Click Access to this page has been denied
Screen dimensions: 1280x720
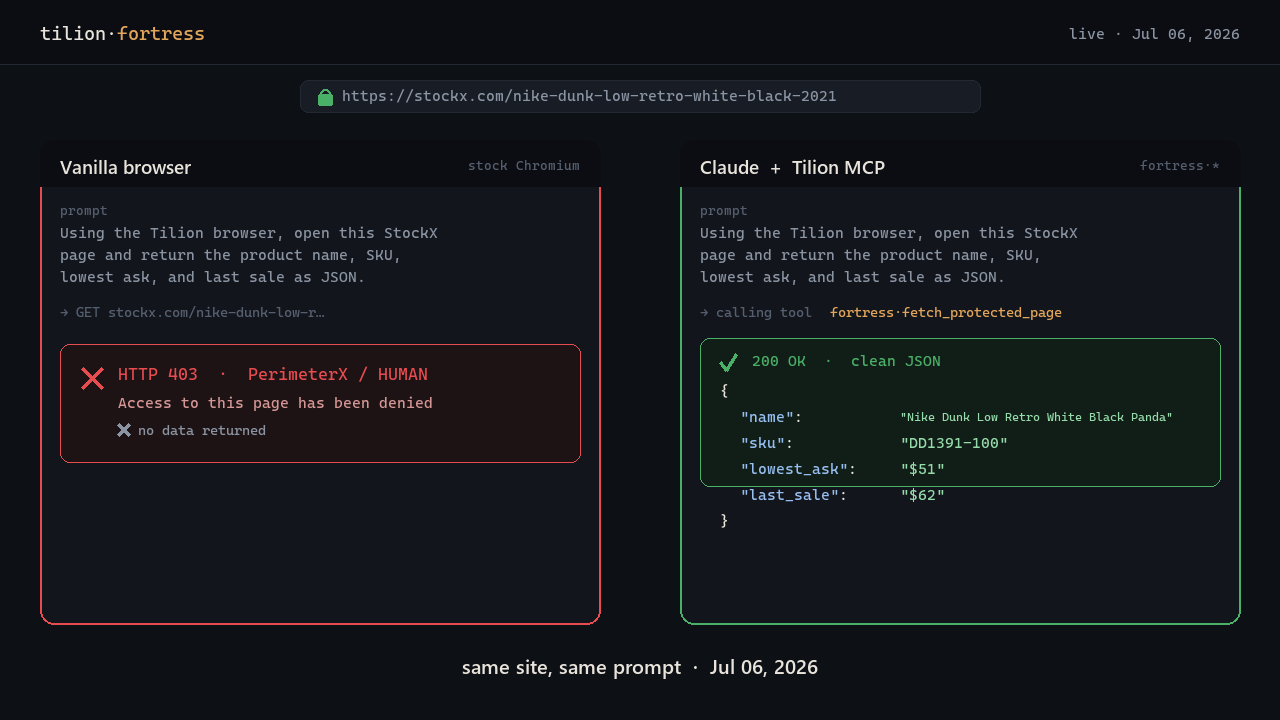coord(275,403)
